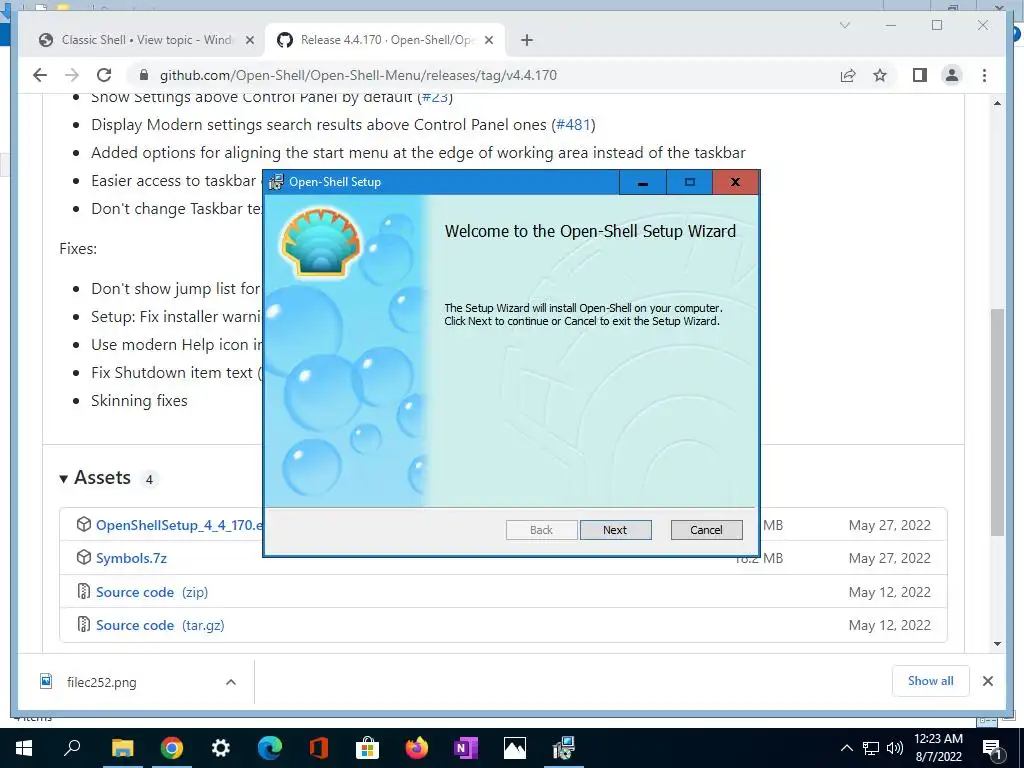
Task: Open the notification center icon
Action: pyautogui.click(x=992, y=749)
